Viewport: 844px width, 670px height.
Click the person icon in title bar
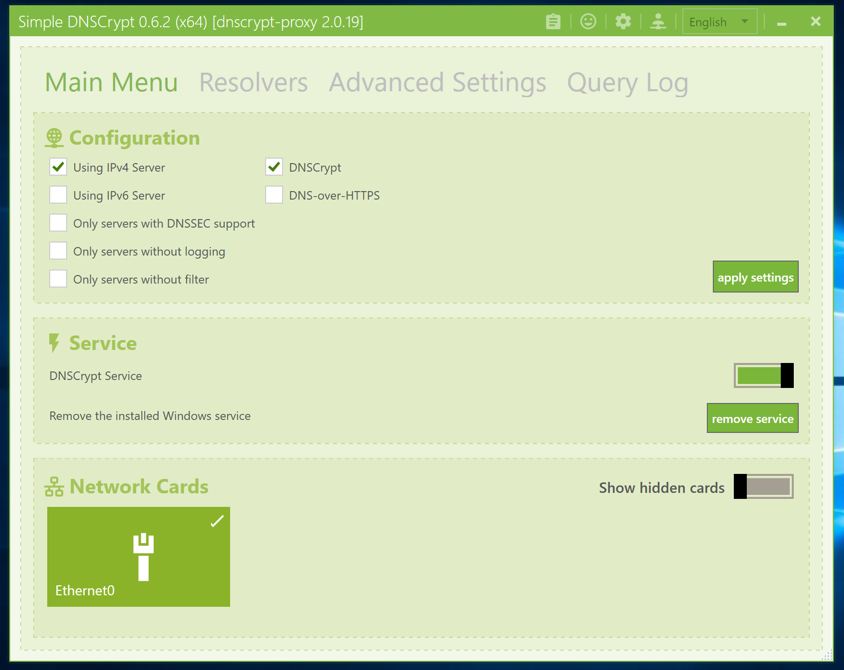click(x=658, y=22)
